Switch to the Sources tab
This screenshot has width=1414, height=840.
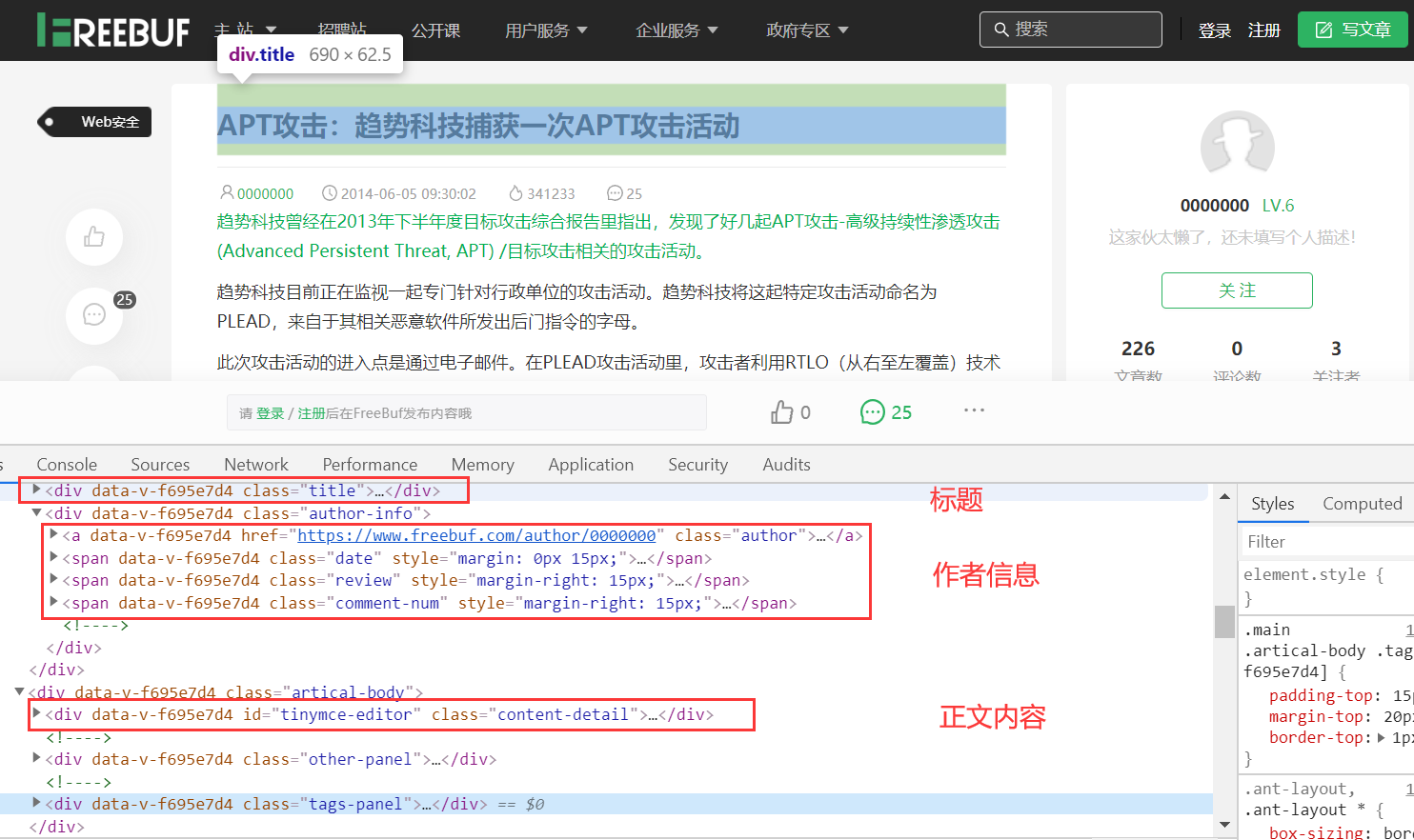(160, 465)
